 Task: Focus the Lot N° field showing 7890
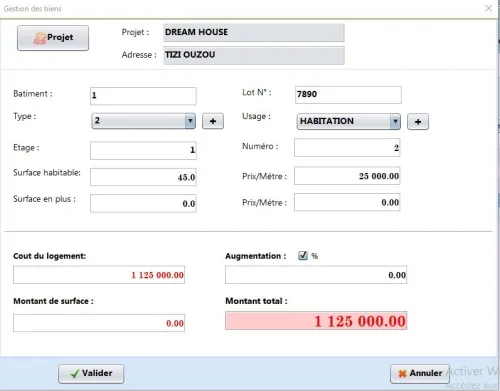[348, 95]
